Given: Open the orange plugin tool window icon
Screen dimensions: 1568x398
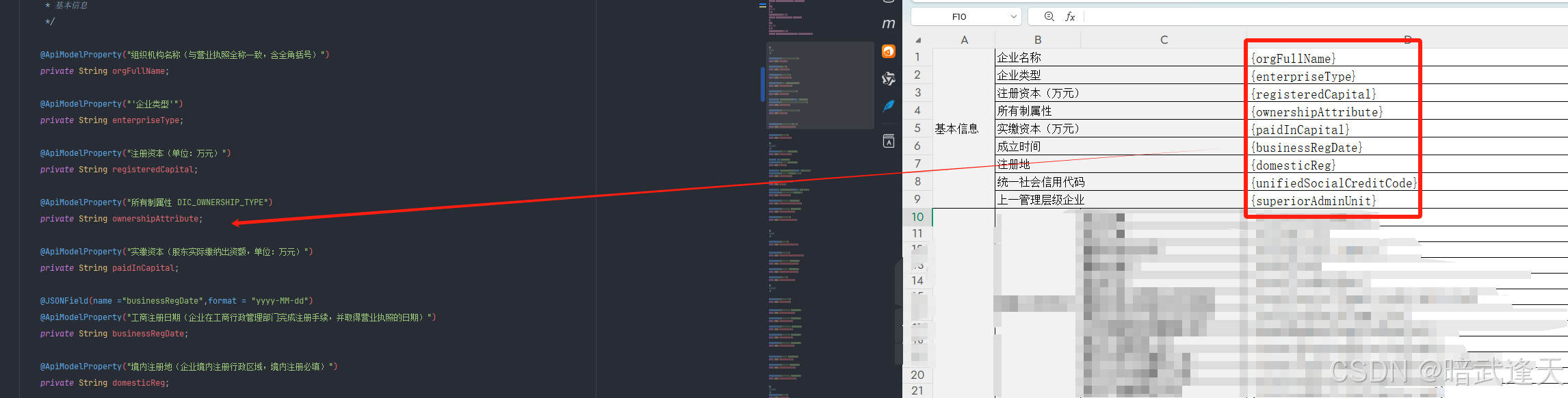Looking at the screenshot, I should (889, 51).
